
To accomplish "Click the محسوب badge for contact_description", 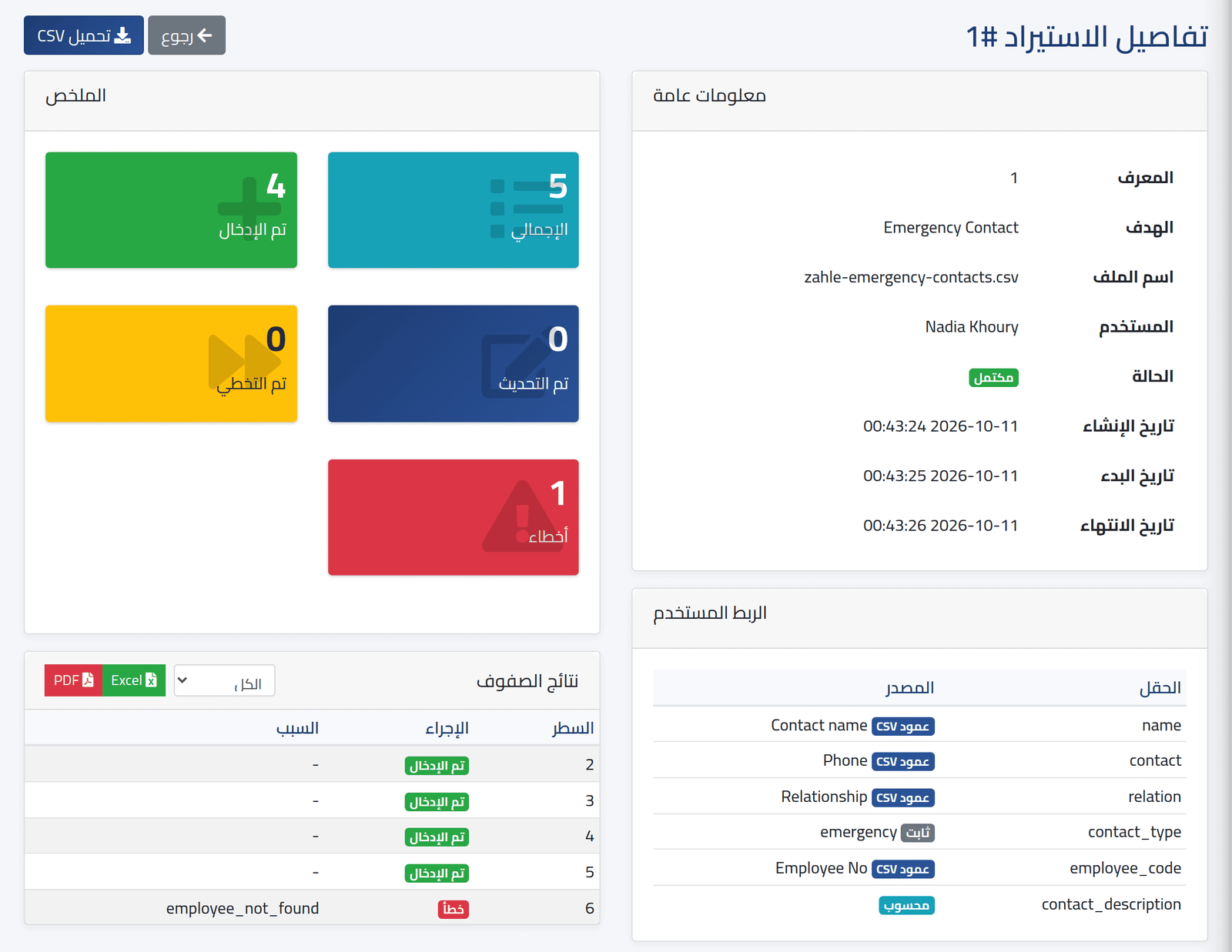I will click(x=906, y=906).
